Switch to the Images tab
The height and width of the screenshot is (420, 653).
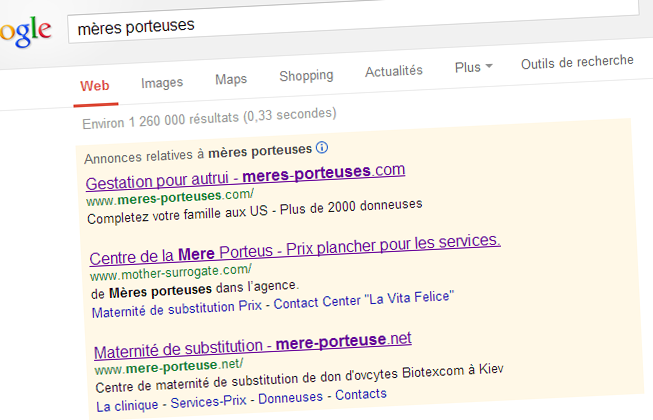(162, 83)
